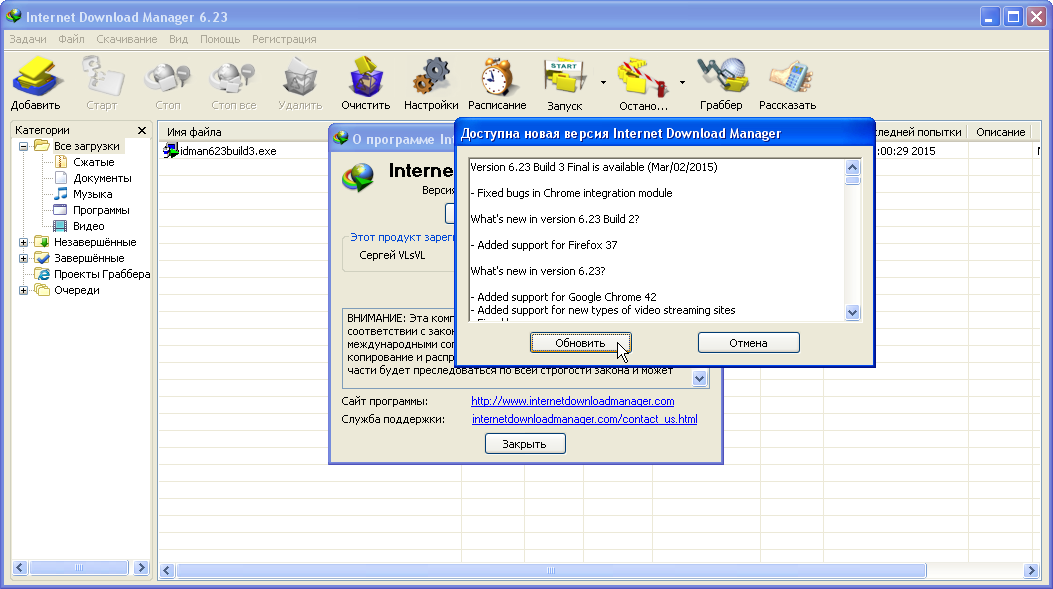1053x589 pixels.
Task: Click the Отмена button in update dialog
Action: pyautogui.click(x=749, y=343)
